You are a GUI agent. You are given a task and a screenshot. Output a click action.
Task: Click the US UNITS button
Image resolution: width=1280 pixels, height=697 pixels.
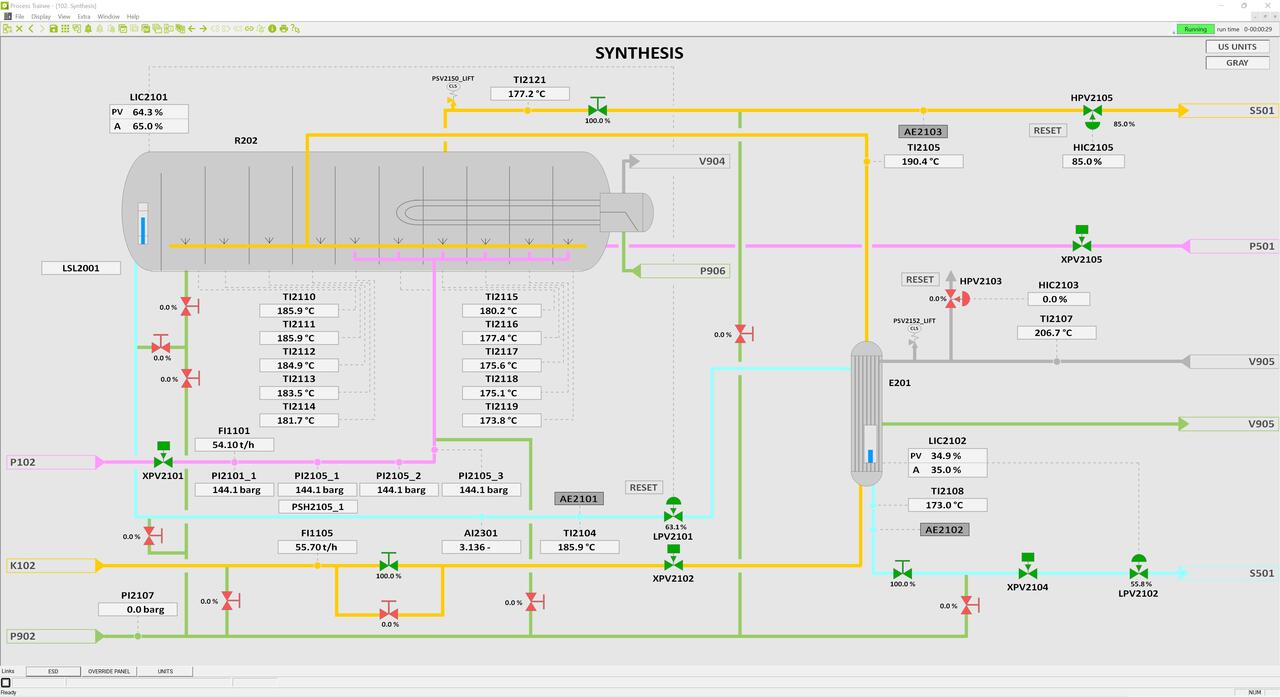(x=1236, y=46)
